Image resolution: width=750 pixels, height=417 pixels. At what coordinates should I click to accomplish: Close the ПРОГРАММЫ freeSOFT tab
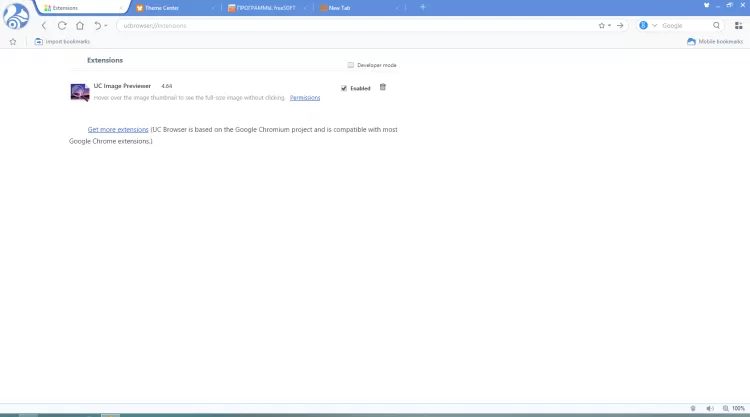coord(305,8)
